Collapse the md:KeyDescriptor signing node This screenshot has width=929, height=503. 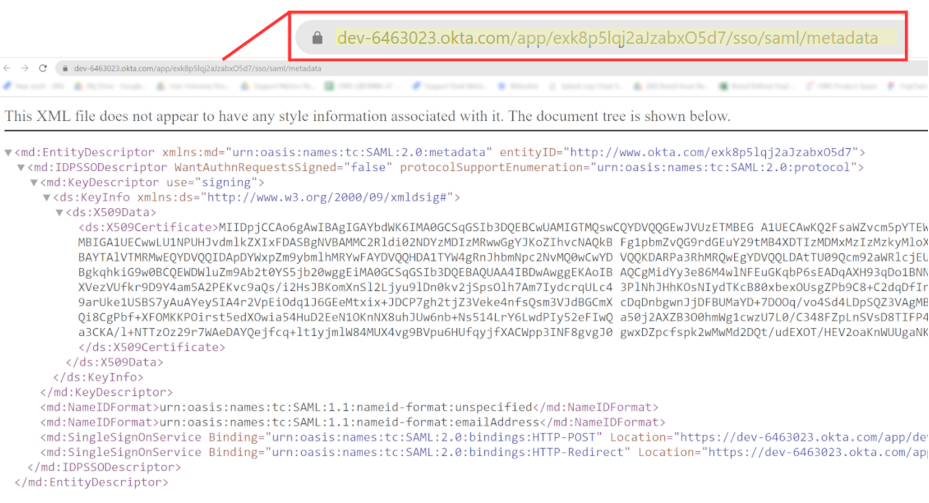(x=34, y=182)
